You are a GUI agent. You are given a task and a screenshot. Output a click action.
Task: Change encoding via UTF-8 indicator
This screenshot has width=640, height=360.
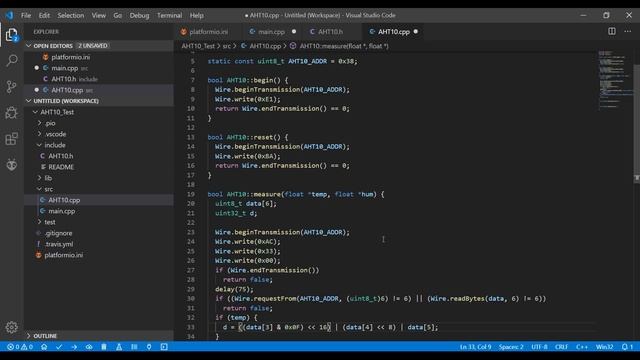point(539,347)
